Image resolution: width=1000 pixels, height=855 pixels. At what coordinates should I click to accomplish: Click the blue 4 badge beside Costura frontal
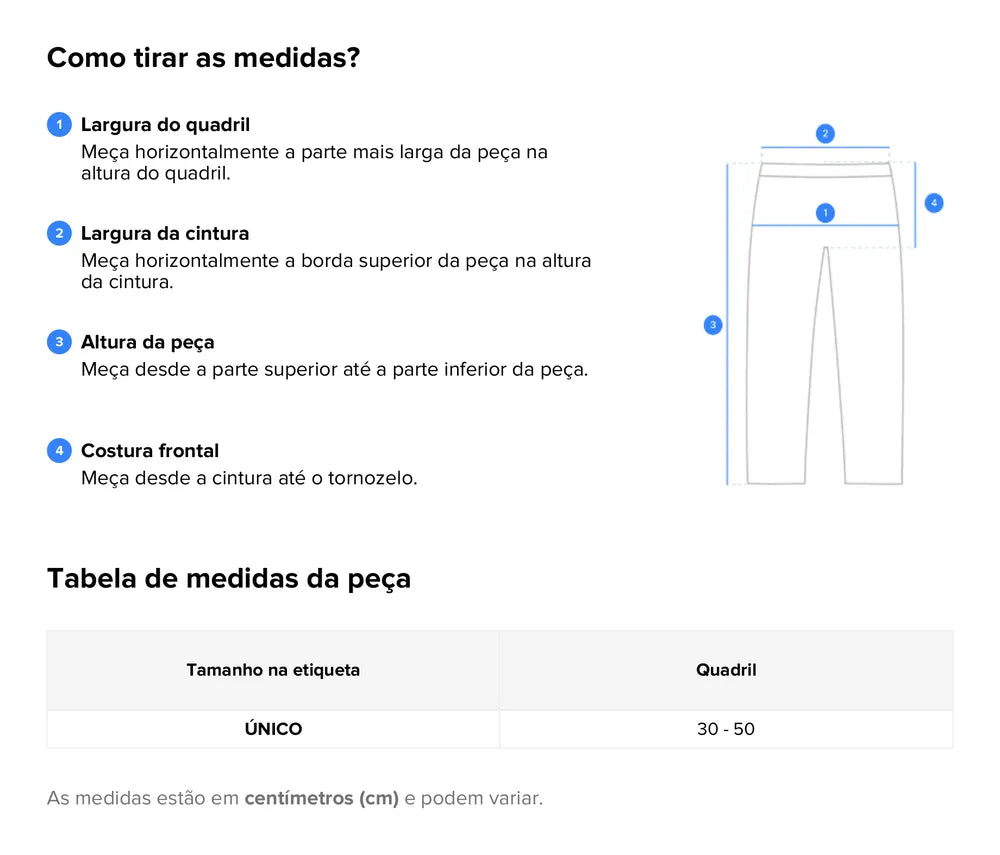coord(59,450)
